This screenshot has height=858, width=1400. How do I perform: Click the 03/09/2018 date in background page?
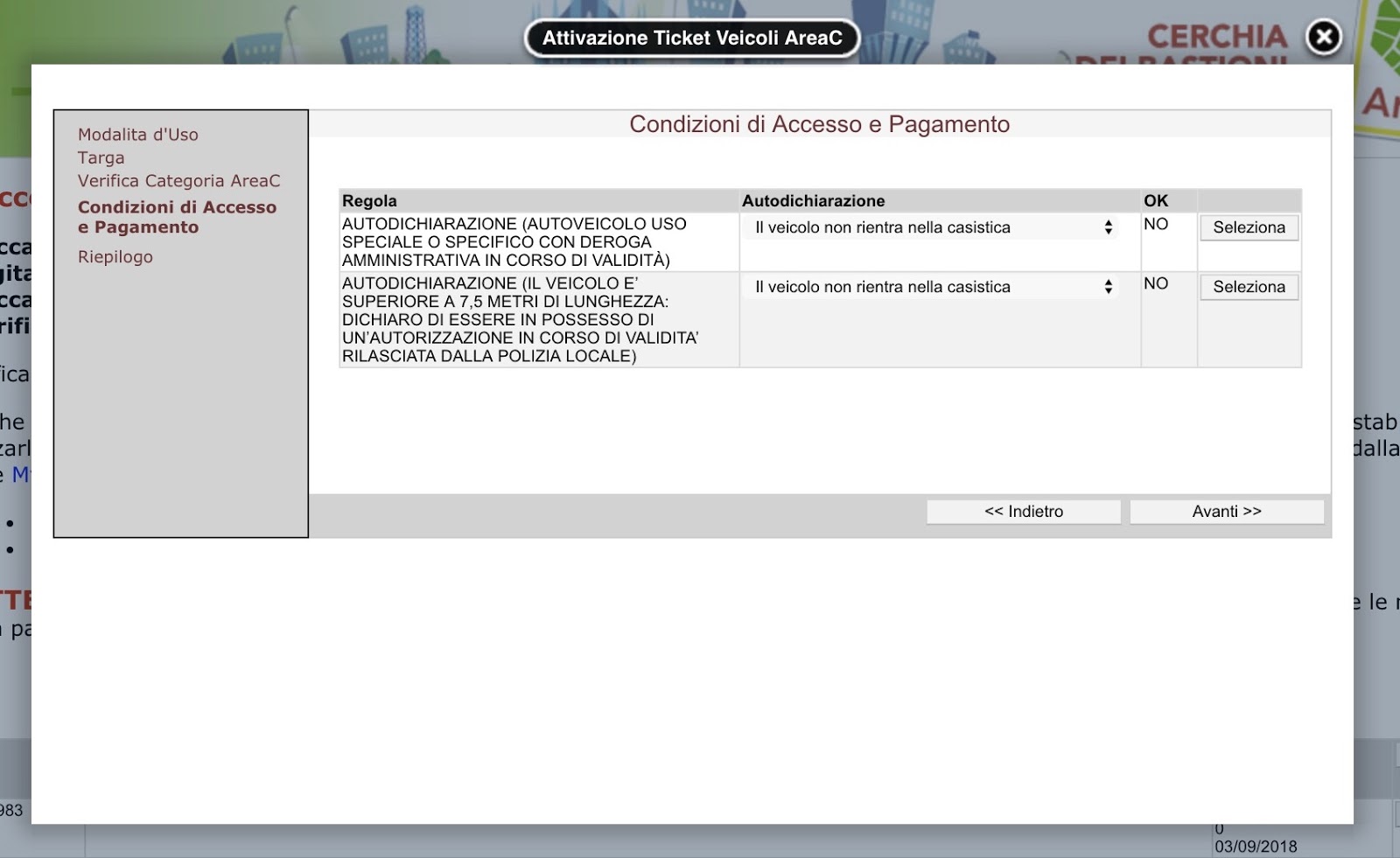pos(1256,847)
